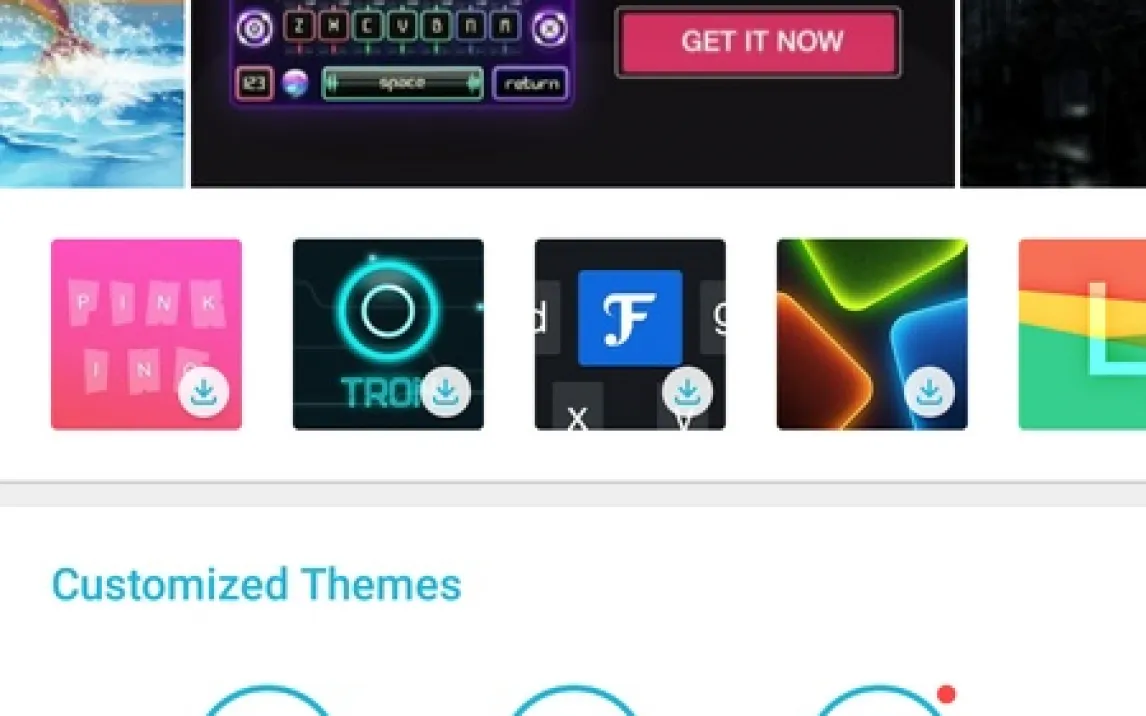Download the neon shapes theme
Image resolution: width=1146 pixels, height=716 pixels.
click(929, 392)
